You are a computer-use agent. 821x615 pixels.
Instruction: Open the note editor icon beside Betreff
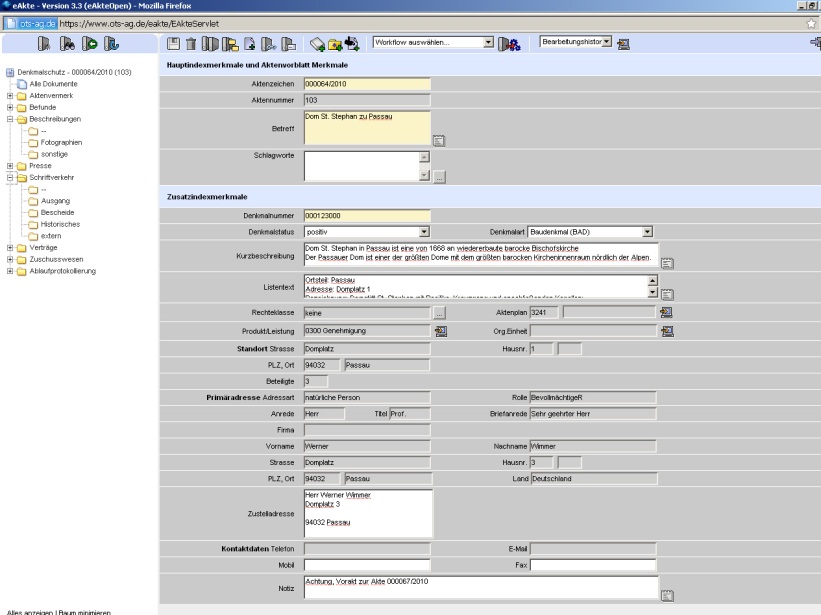click(438, 141)
